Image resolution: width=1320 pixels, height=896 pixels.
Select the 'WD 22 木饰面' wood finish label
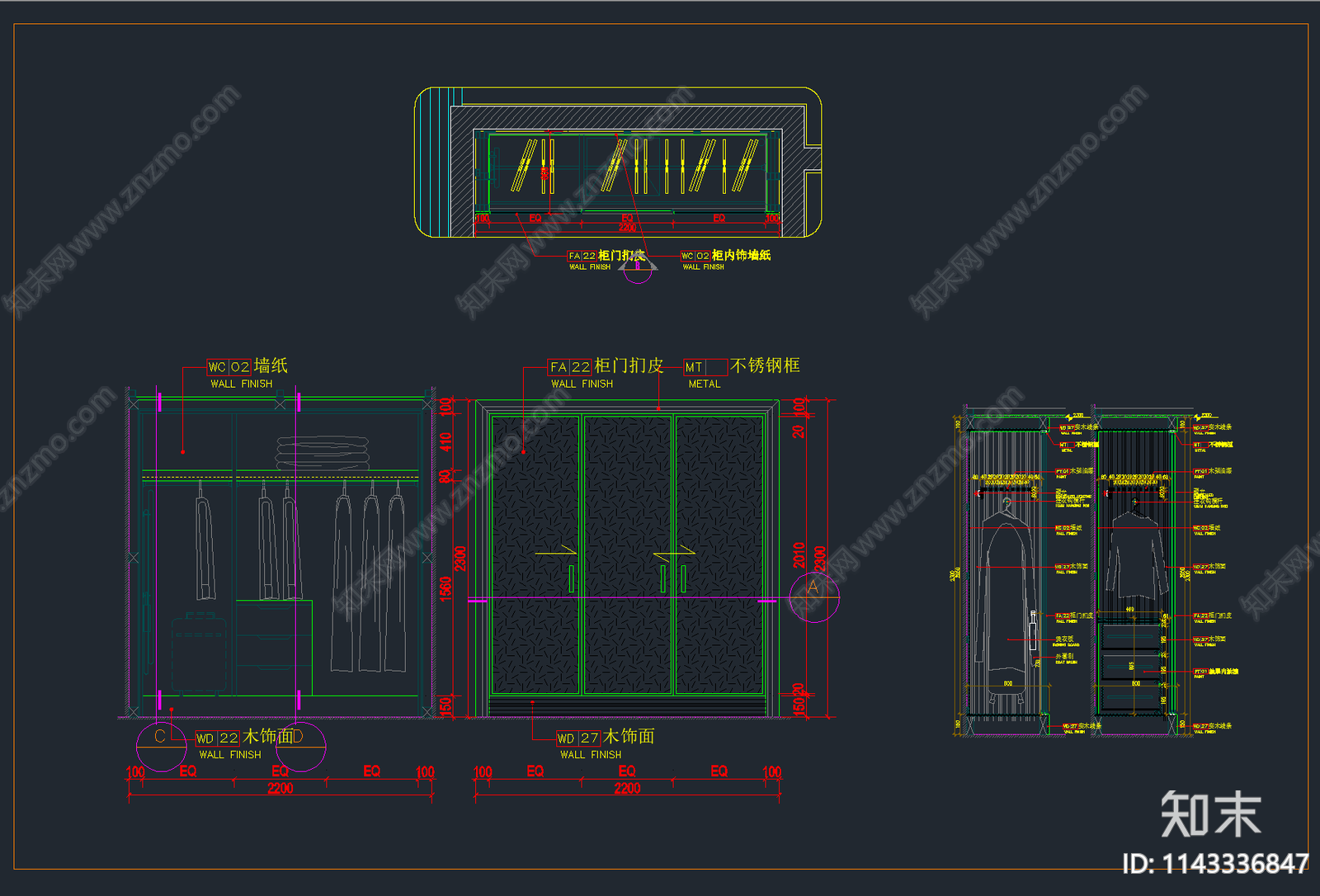[244, 738]
